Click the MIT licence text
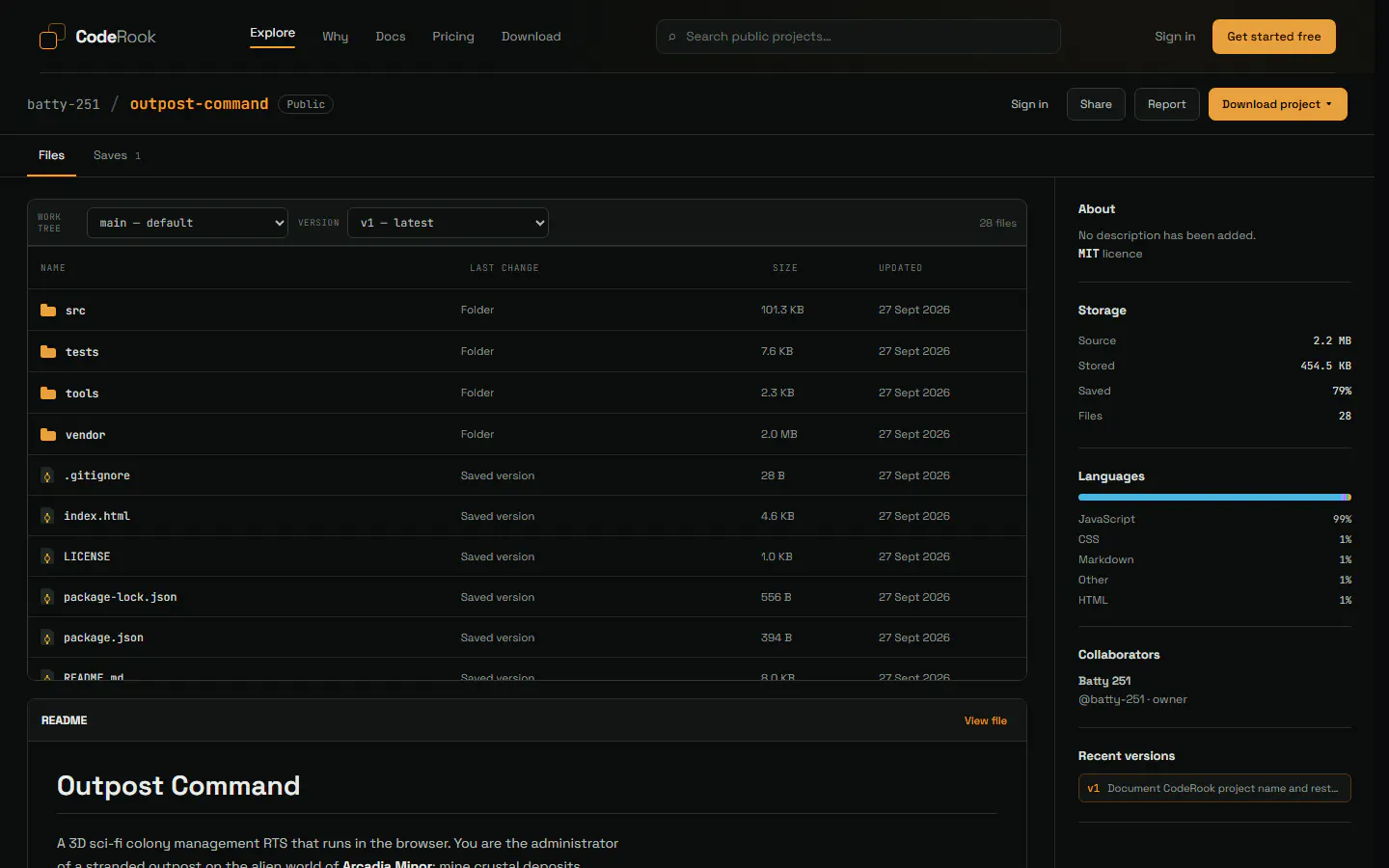Viewport: 1389px width, 868px height. pyautogui.click(x=1110, y=254)
